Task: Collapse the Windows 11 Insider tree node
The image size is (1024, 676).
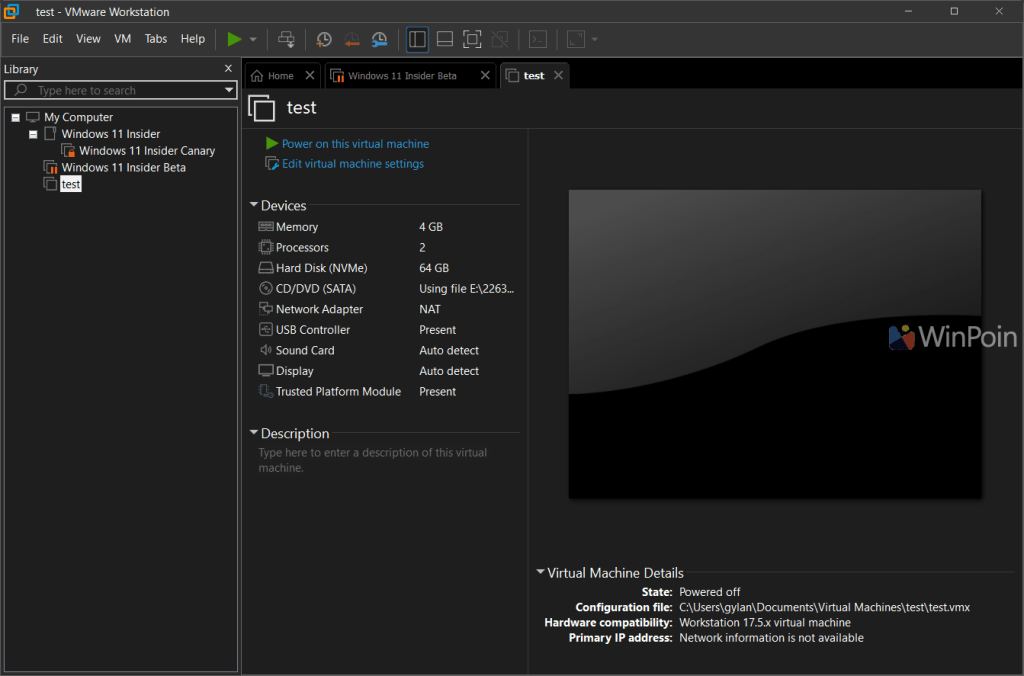Action: coord(33,133)
